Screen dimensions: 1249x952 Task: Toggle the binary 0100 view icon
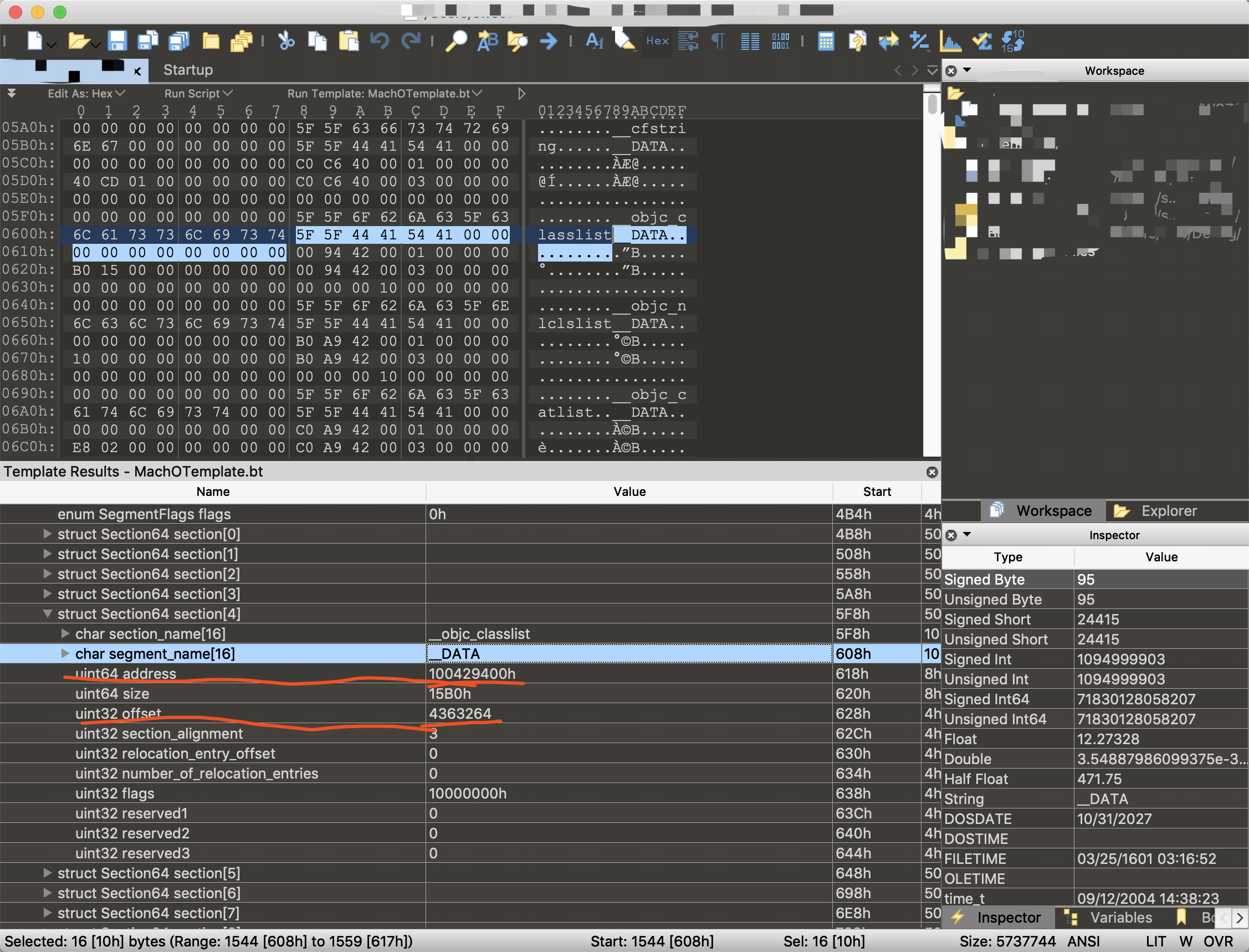[780, 41]
